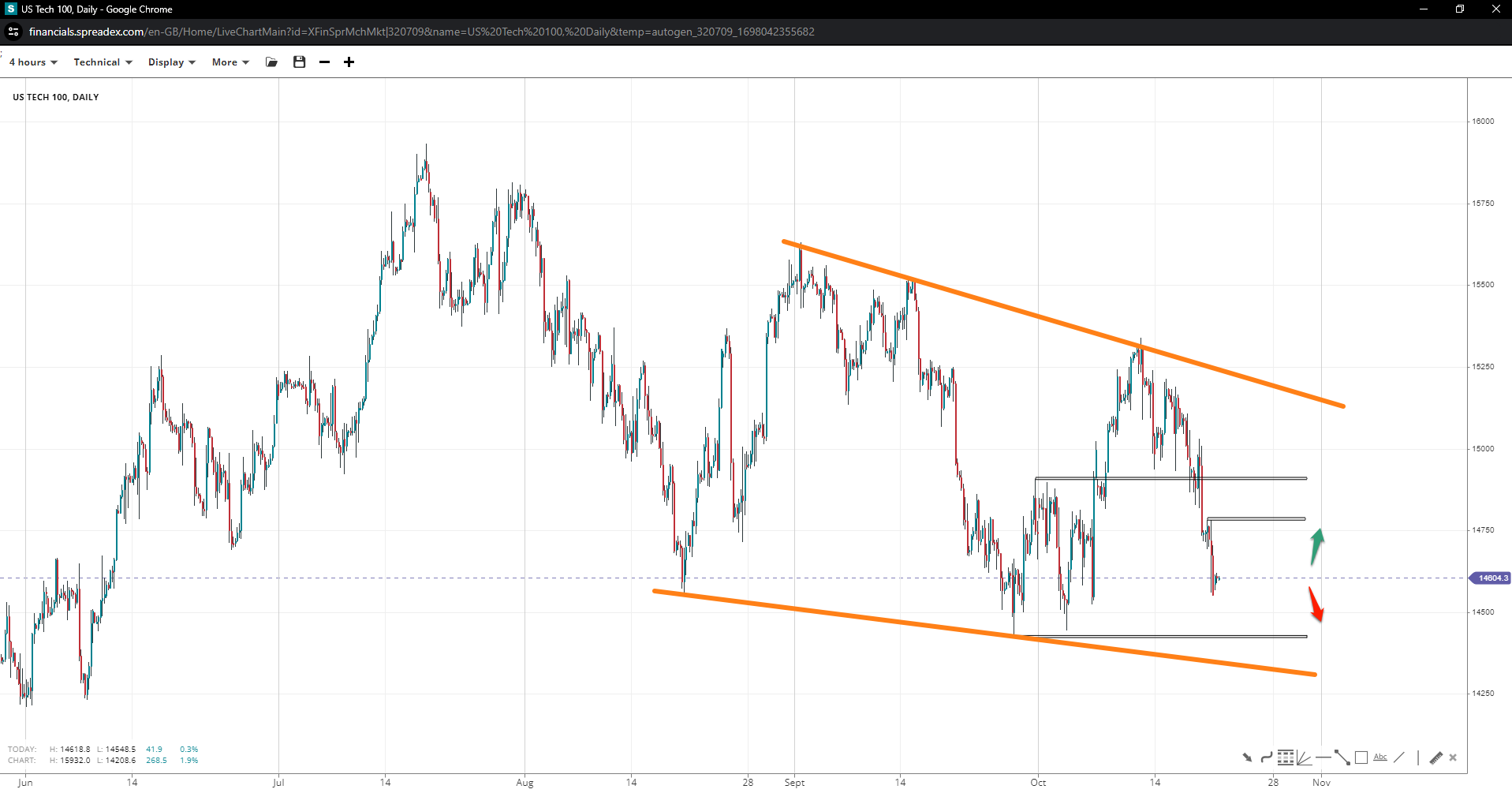Choose the Fibonacci retracement tool
Image resolution: width=1512 pixels, height=793 pixels.
(x=1286, y=757)
